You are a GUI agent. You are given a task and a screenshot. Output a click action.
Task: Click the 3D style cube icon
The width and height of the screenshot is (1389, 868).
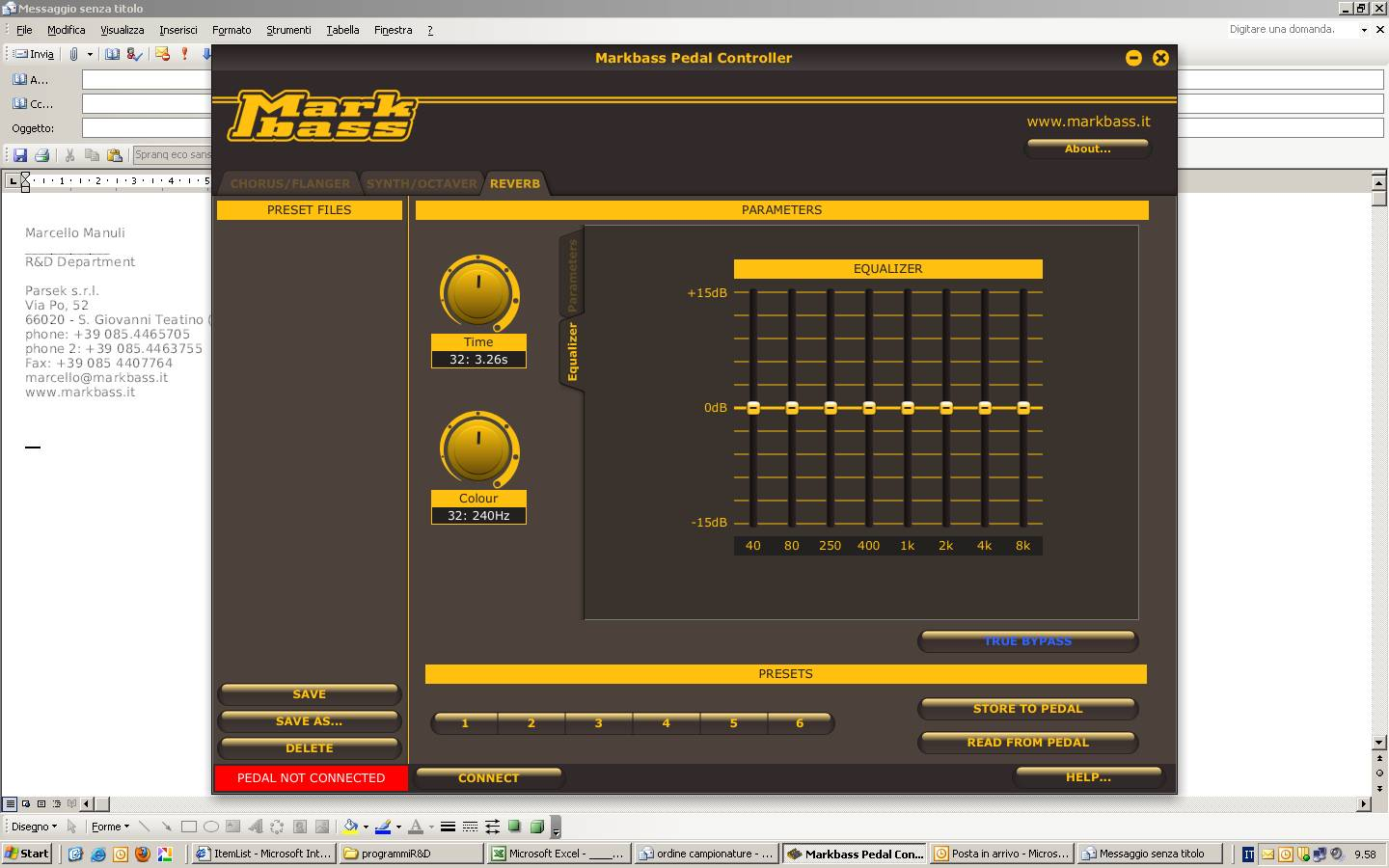(537, 827)
